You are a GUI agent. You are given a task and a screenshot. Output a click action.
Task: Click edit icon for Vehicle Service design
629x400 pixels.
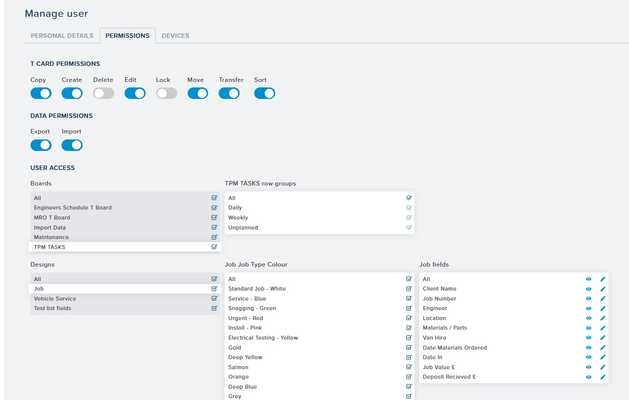click(x=214, y=299)
